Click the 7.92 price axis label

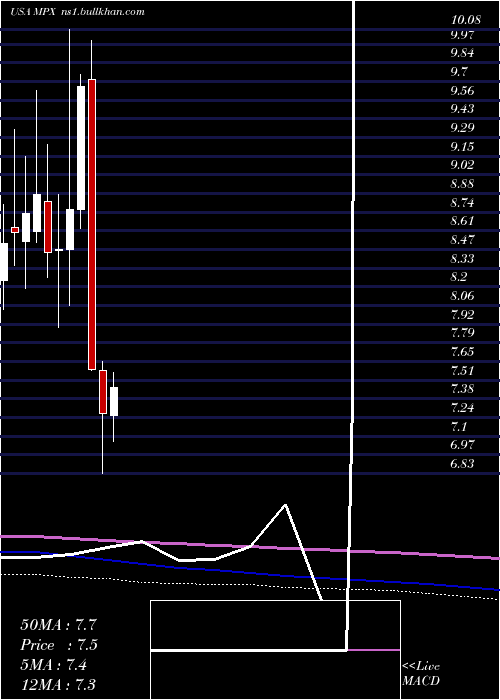[462, 314]
